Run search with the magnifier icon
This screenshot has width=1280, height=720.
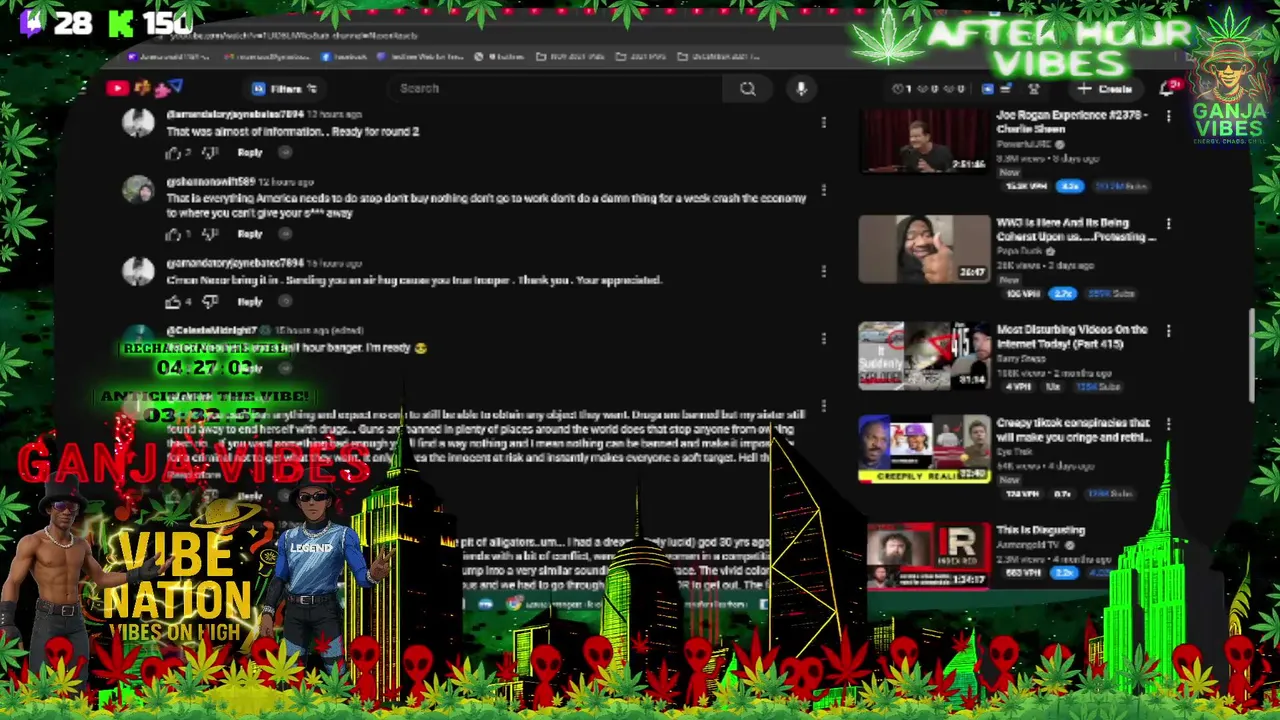coord(748,89)
